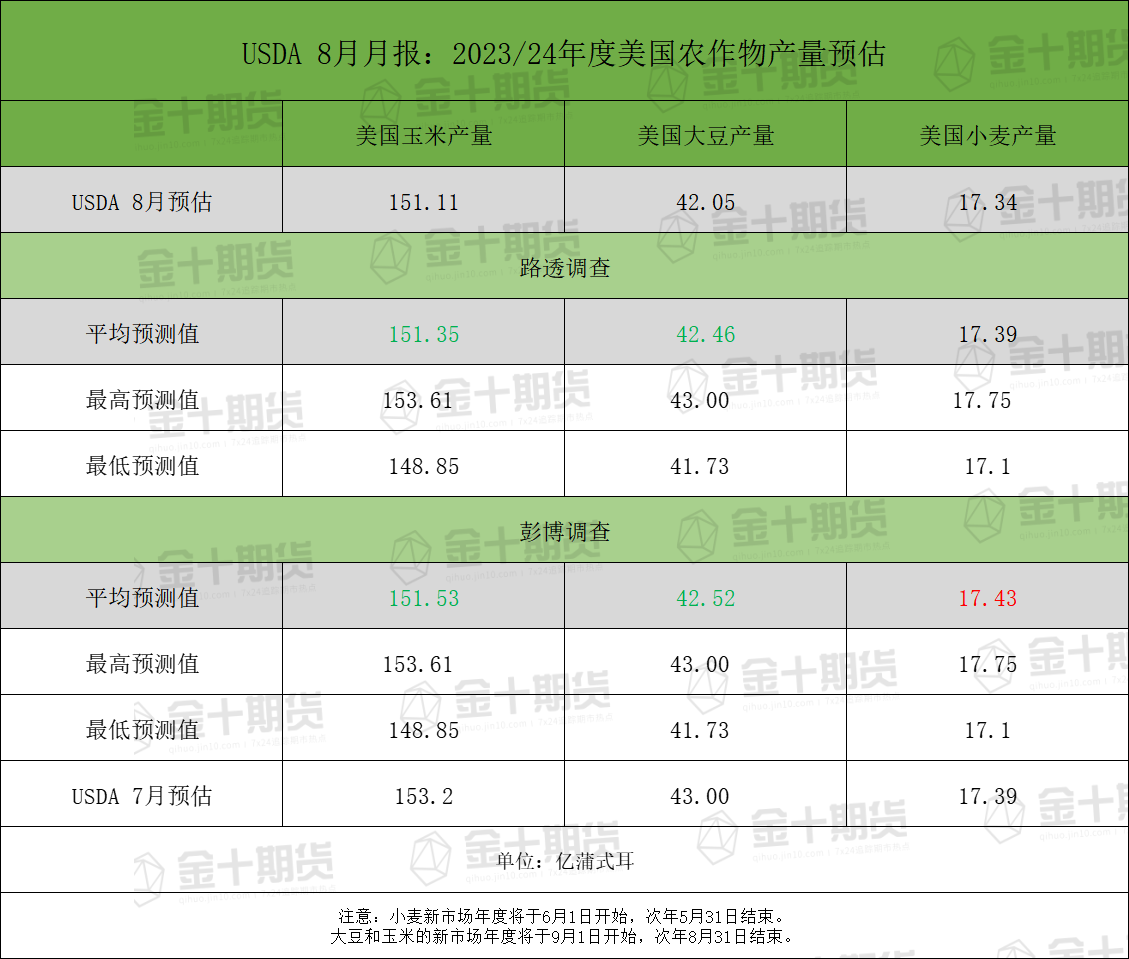Click the '路透调查' section heading
This screenshot has width=1129, height=959.
click(564, 268)
